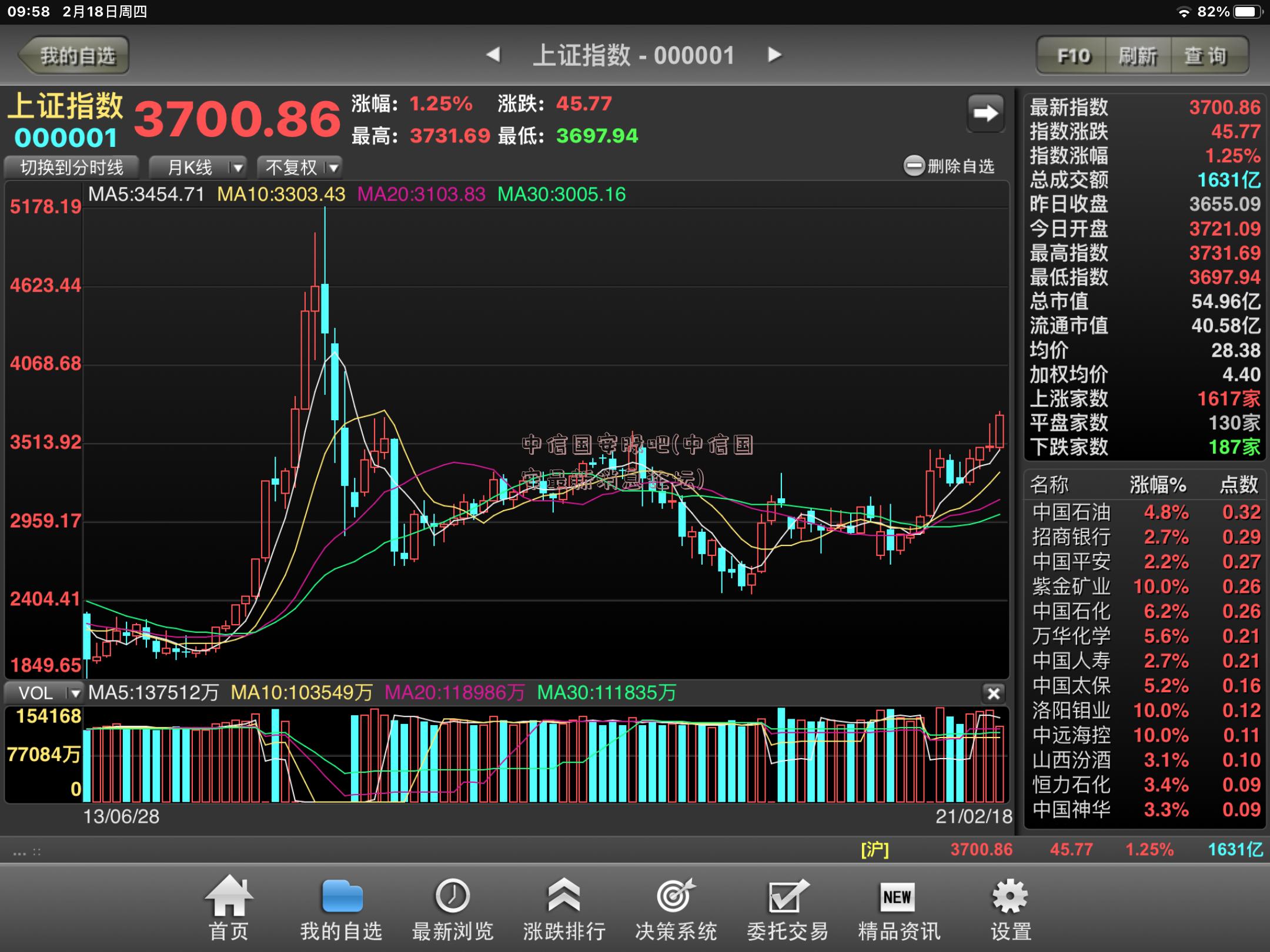Select 紫金矿业 row in stock list
Image resolution: width=1270 pixels, height=952 pixels.
(1145, 586)
